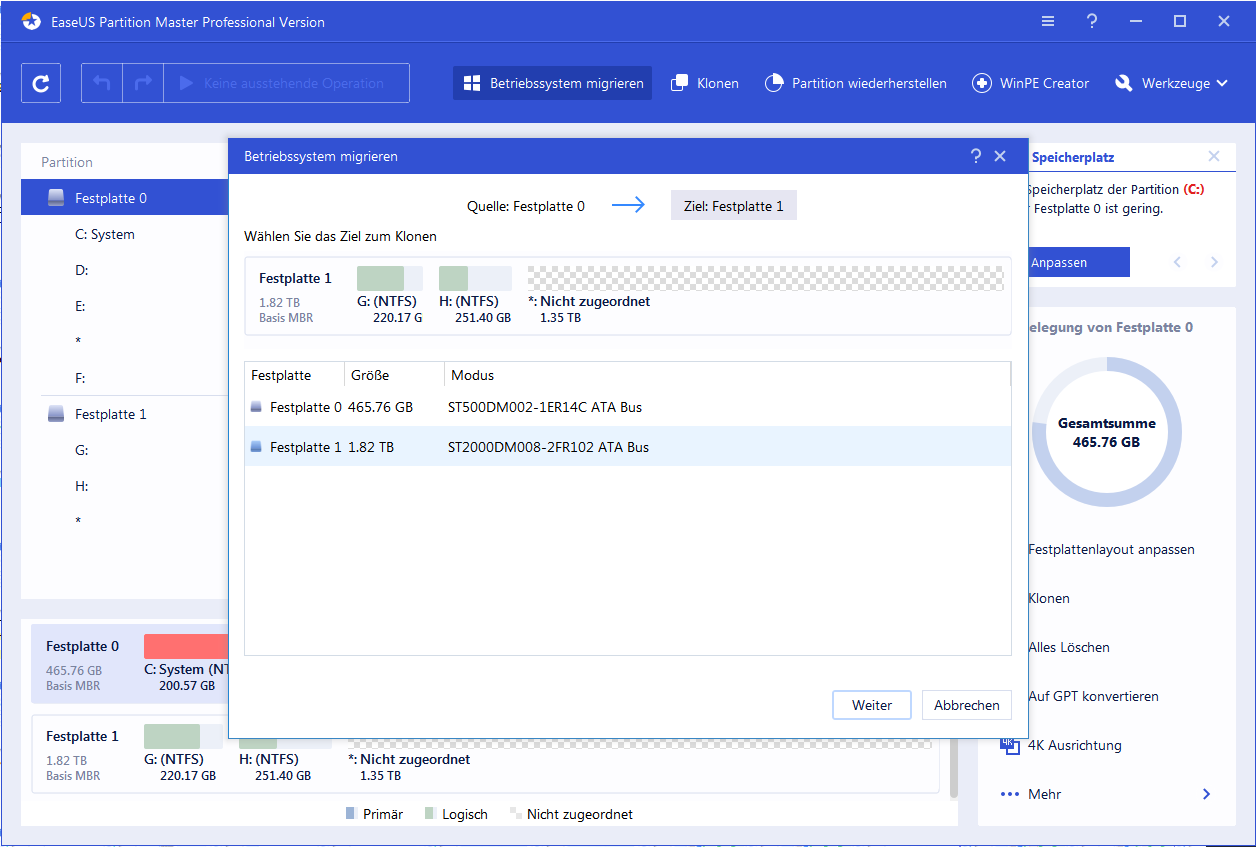
Task: Open Betriebssystem migrieren from the toolbar
Action: [552, 83]
